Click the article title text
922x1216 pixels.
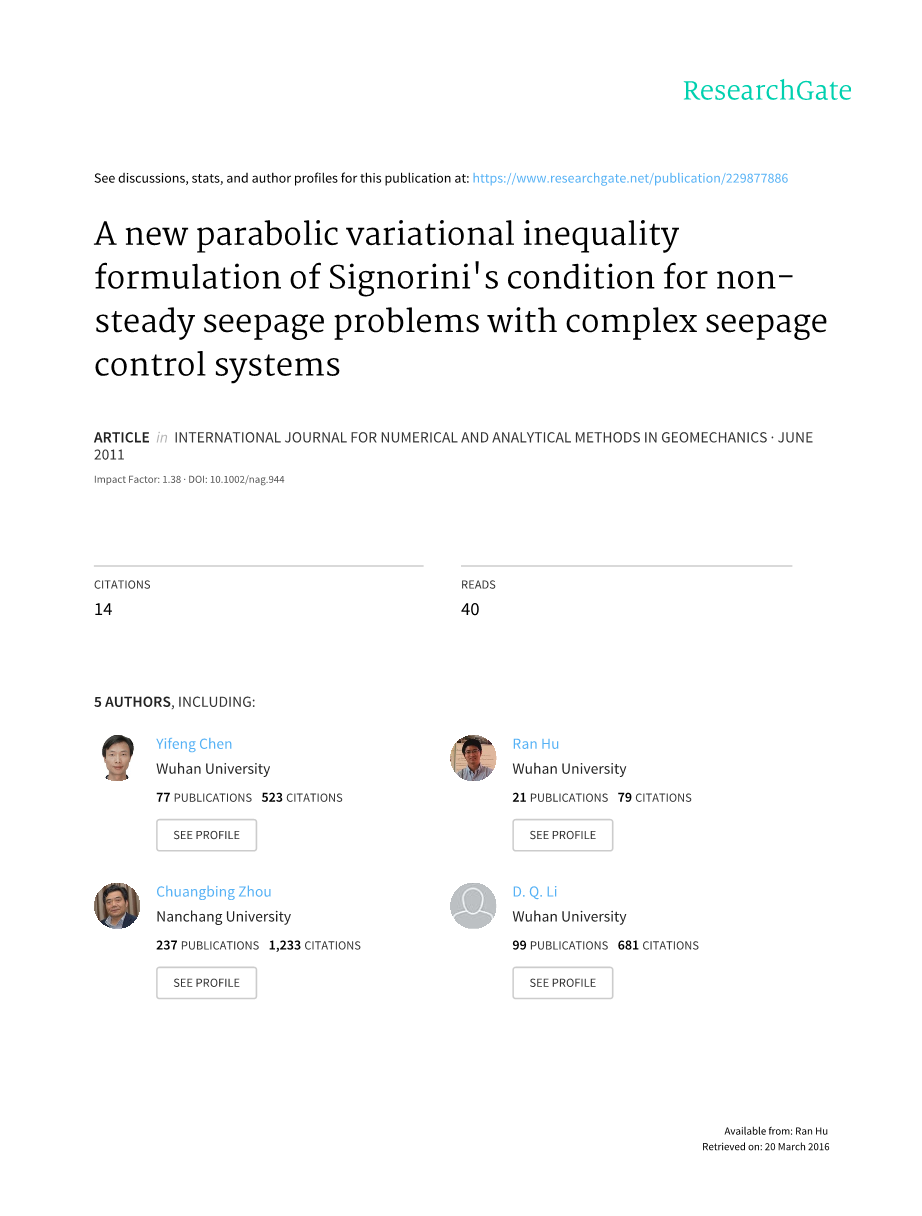click(460, 299)
